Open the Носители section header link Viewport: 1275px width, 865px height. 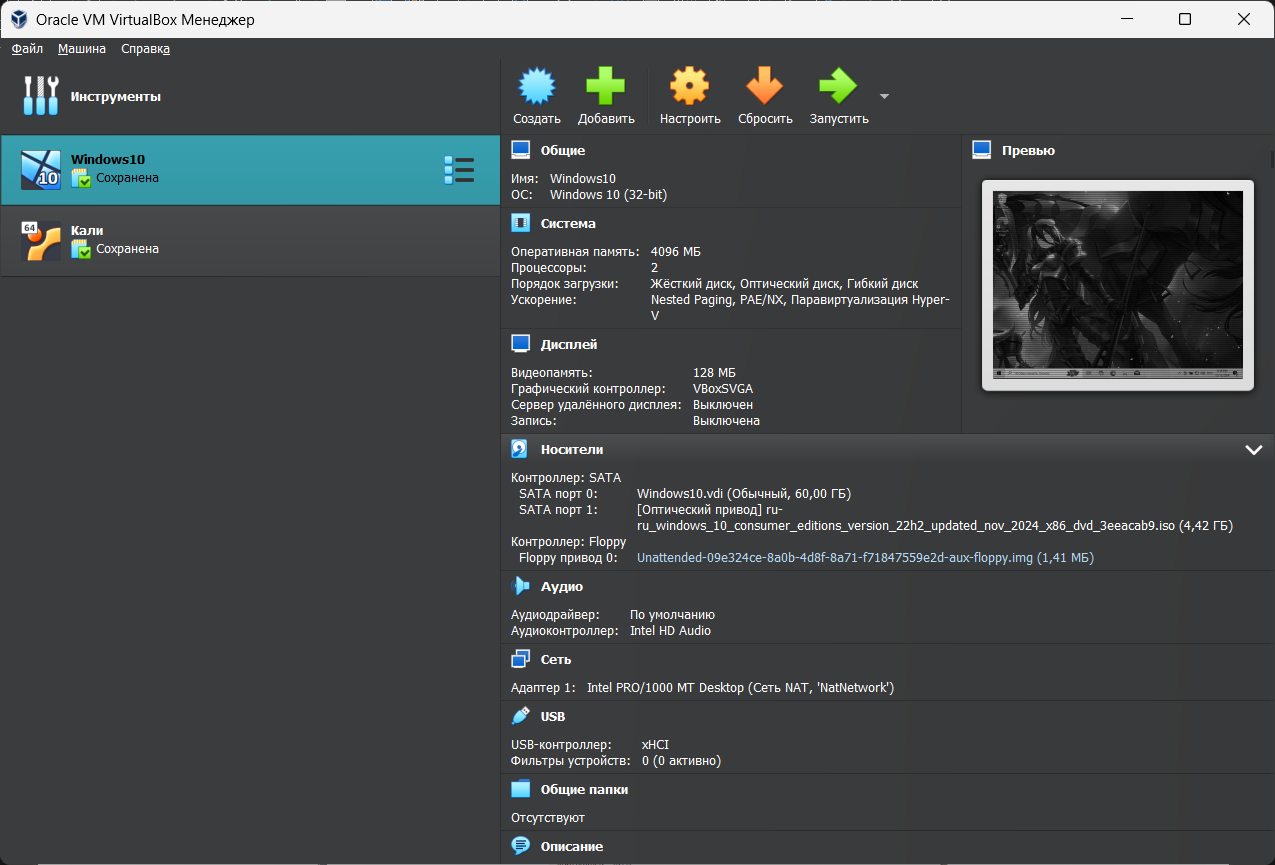tap(572, 449)
